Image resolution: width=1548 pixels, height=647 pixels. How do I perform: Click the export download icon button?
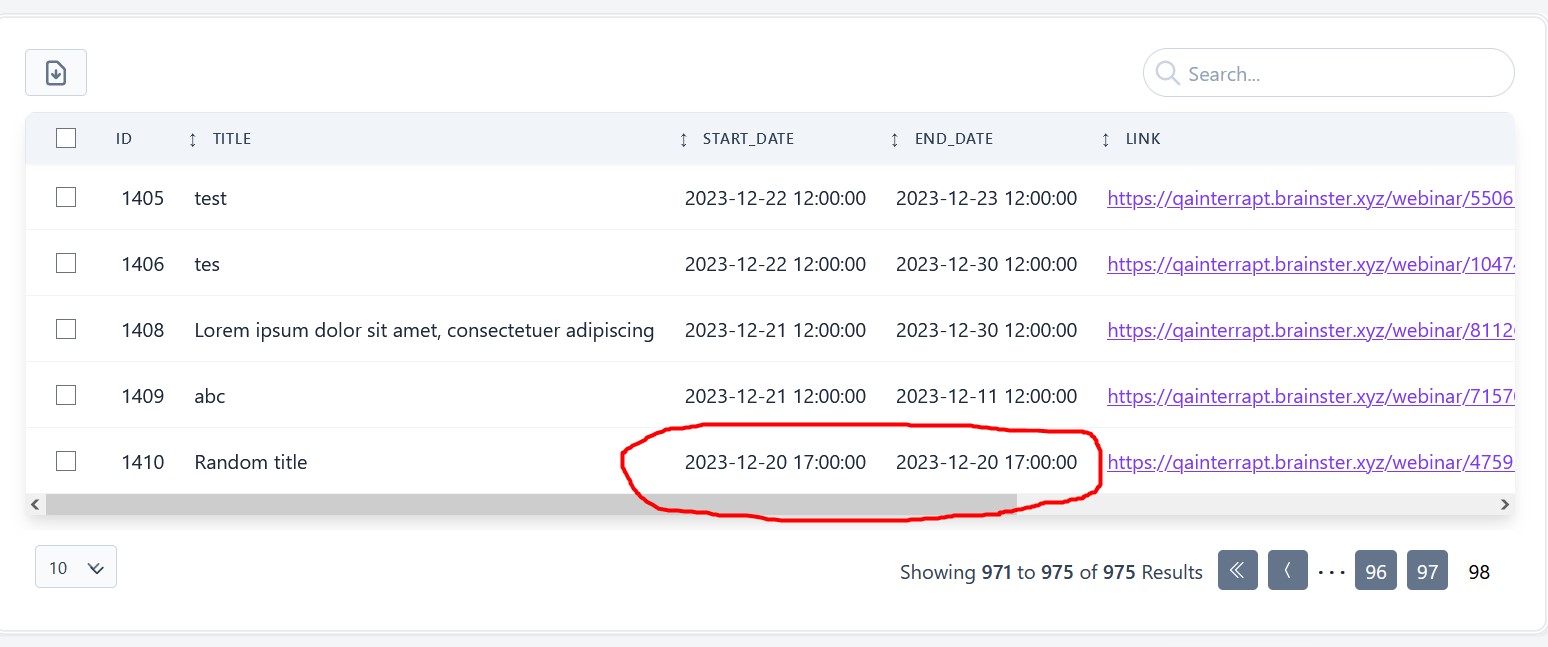(x=56, y=73)
